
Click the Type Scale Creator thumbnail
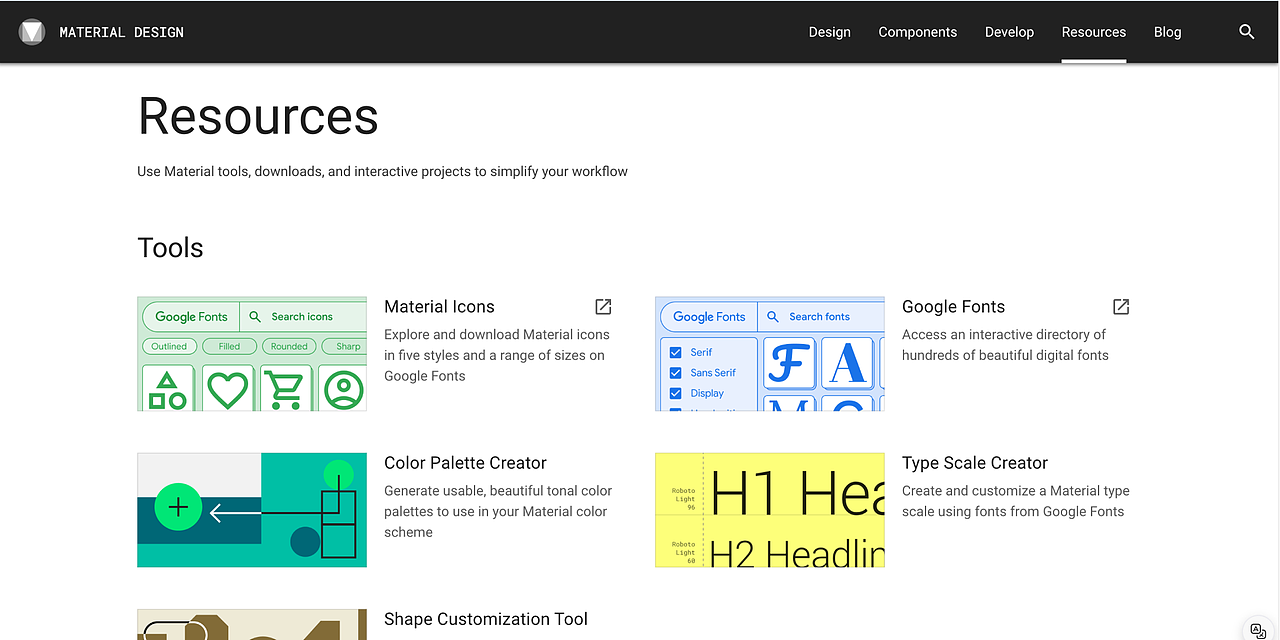point(769,510)
